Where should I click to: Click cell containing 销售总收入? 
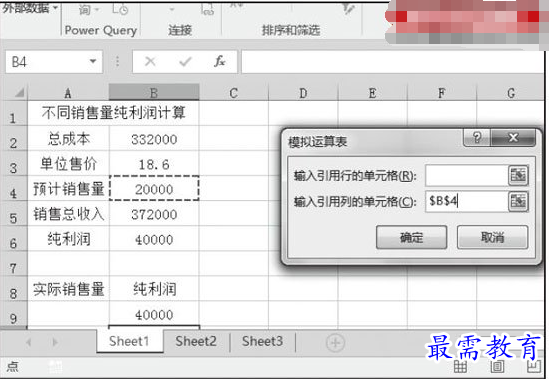pos(69,214)
